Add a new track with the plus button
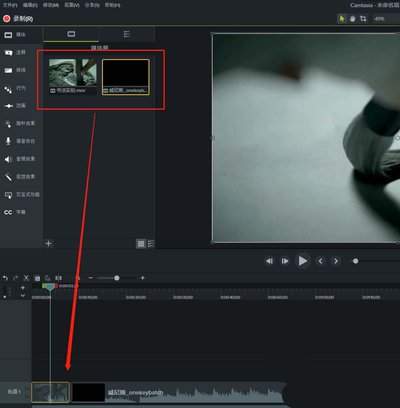This screenshot has width=400, height=408. pyautogui.click(x=23, y=288)
